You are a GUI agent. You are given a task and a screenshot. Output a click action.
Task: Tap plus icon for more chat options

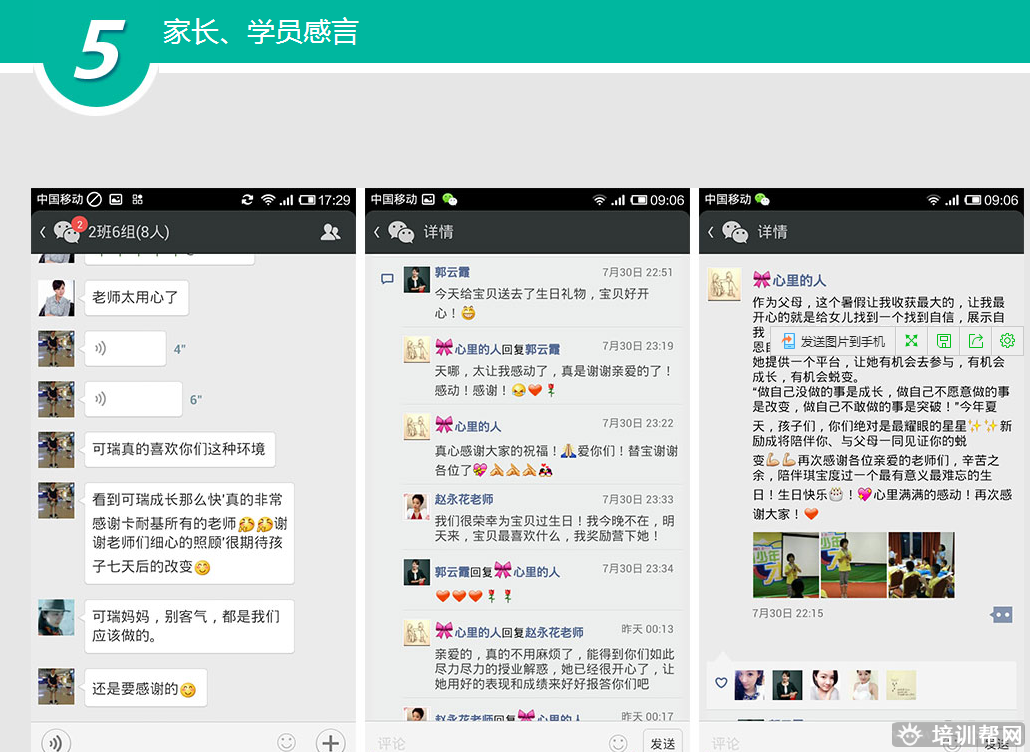pos(330,742)
